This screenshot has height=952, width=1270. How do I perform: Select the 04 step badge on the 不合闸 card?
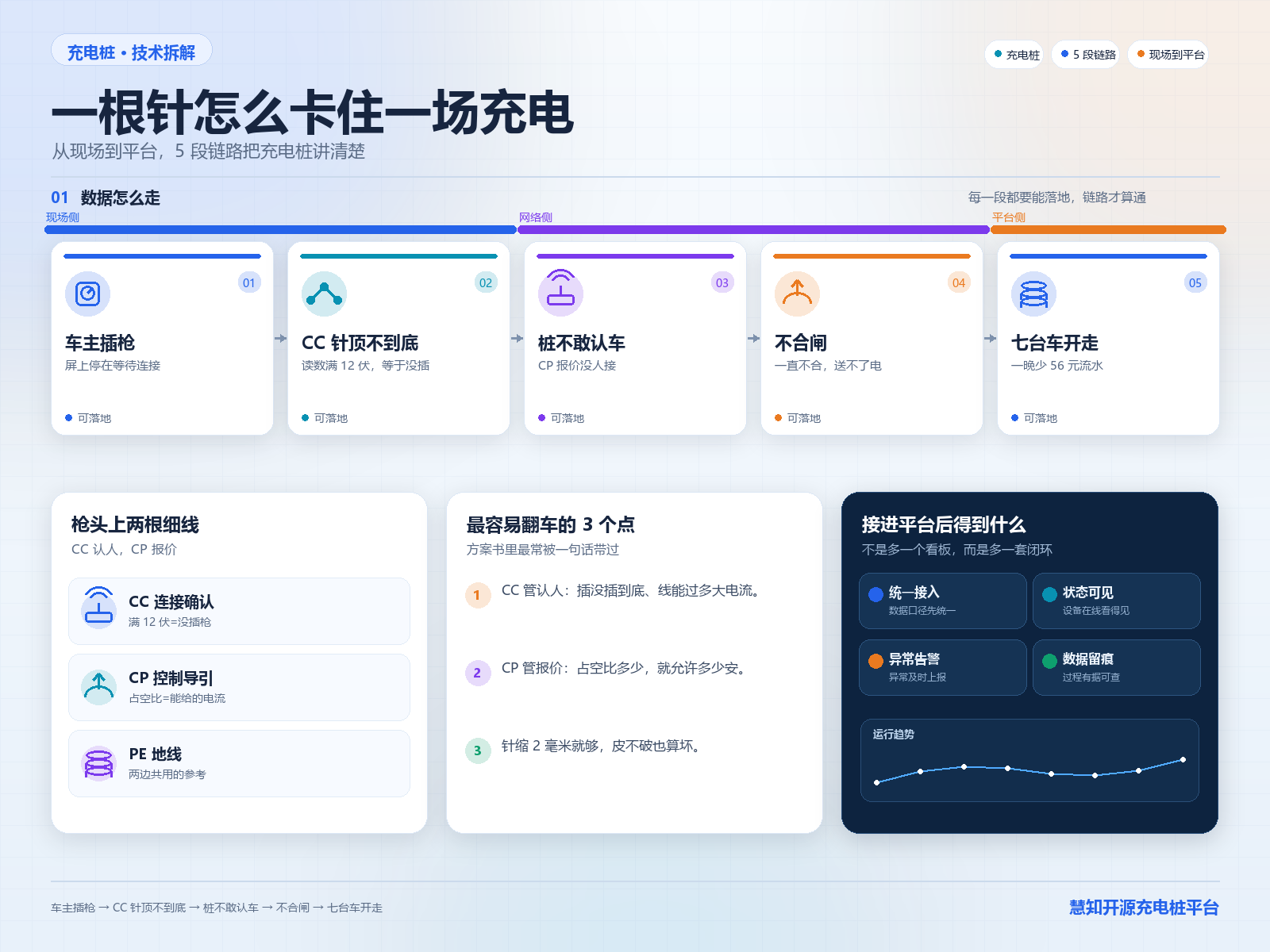point(959,282)
